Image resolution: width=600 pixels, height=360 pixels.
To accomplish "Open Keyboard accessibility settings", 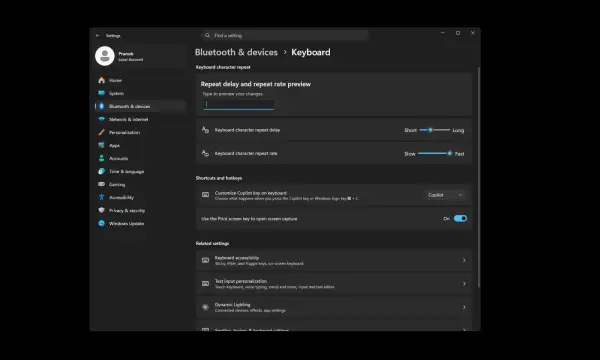I will click(334, 261).
